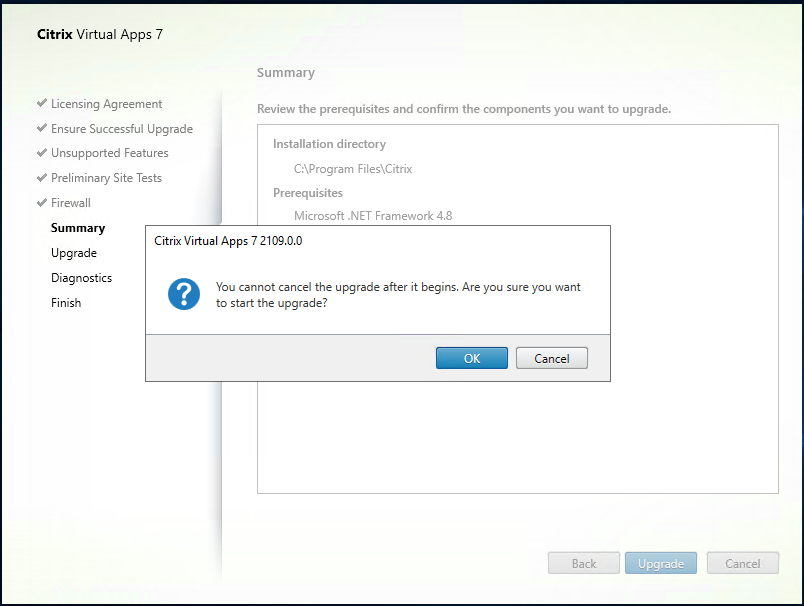Open the Unsupported Features step

(109, 153)
